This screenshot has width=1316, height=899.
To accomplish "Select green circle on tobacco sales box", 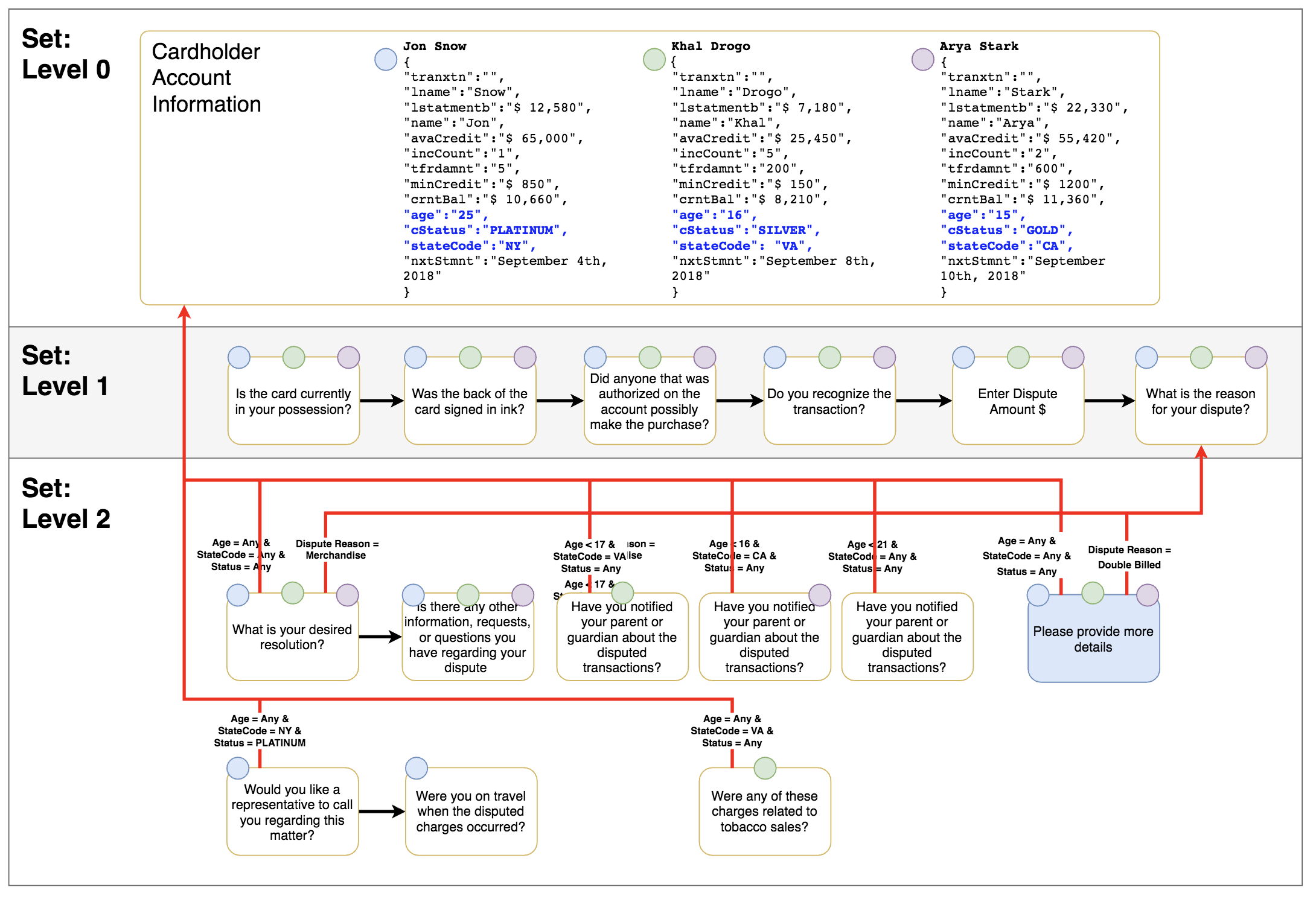I will [765, 768].
